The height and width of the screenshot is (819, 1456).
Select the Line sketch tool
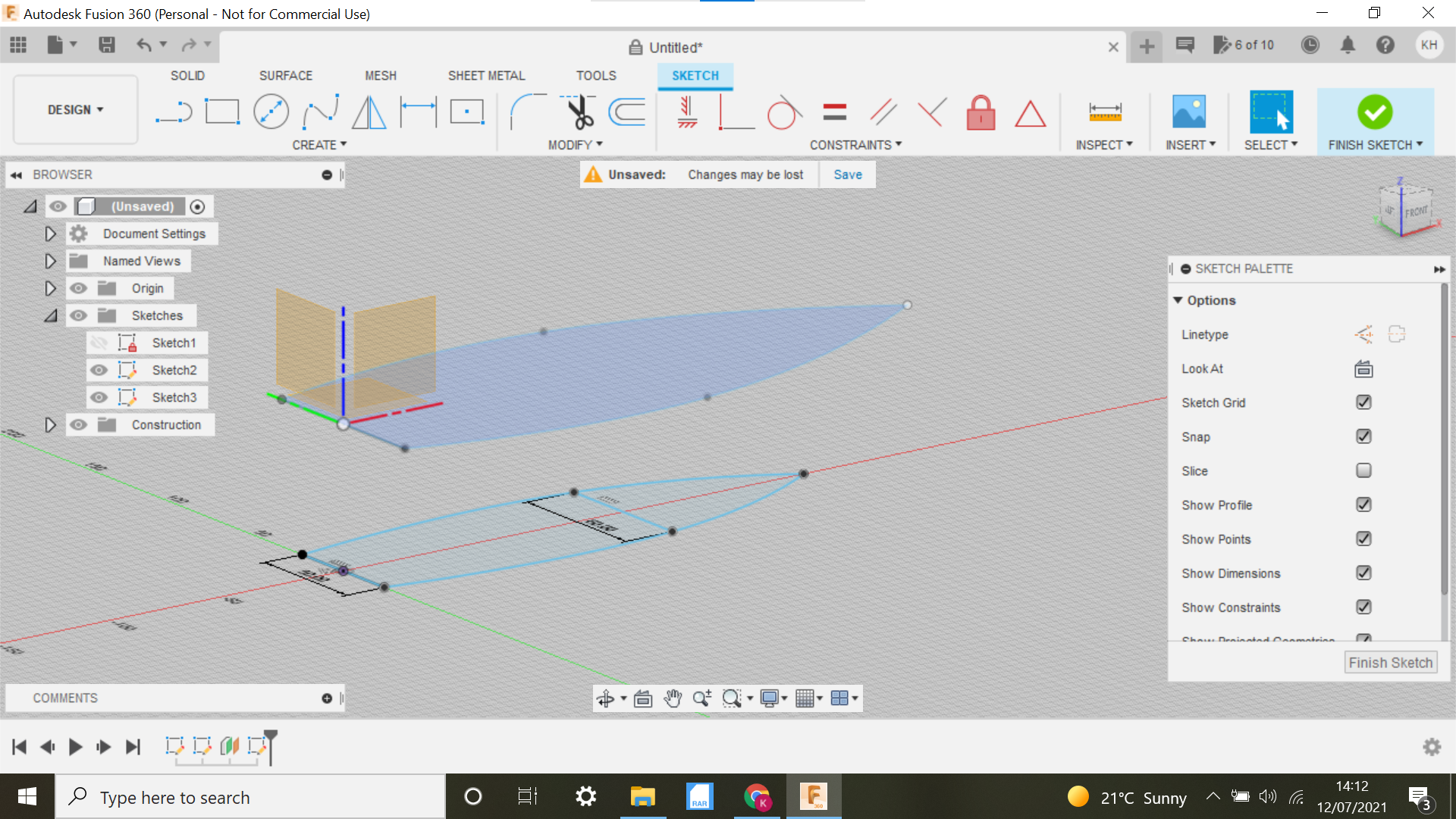tap(173, 112)
